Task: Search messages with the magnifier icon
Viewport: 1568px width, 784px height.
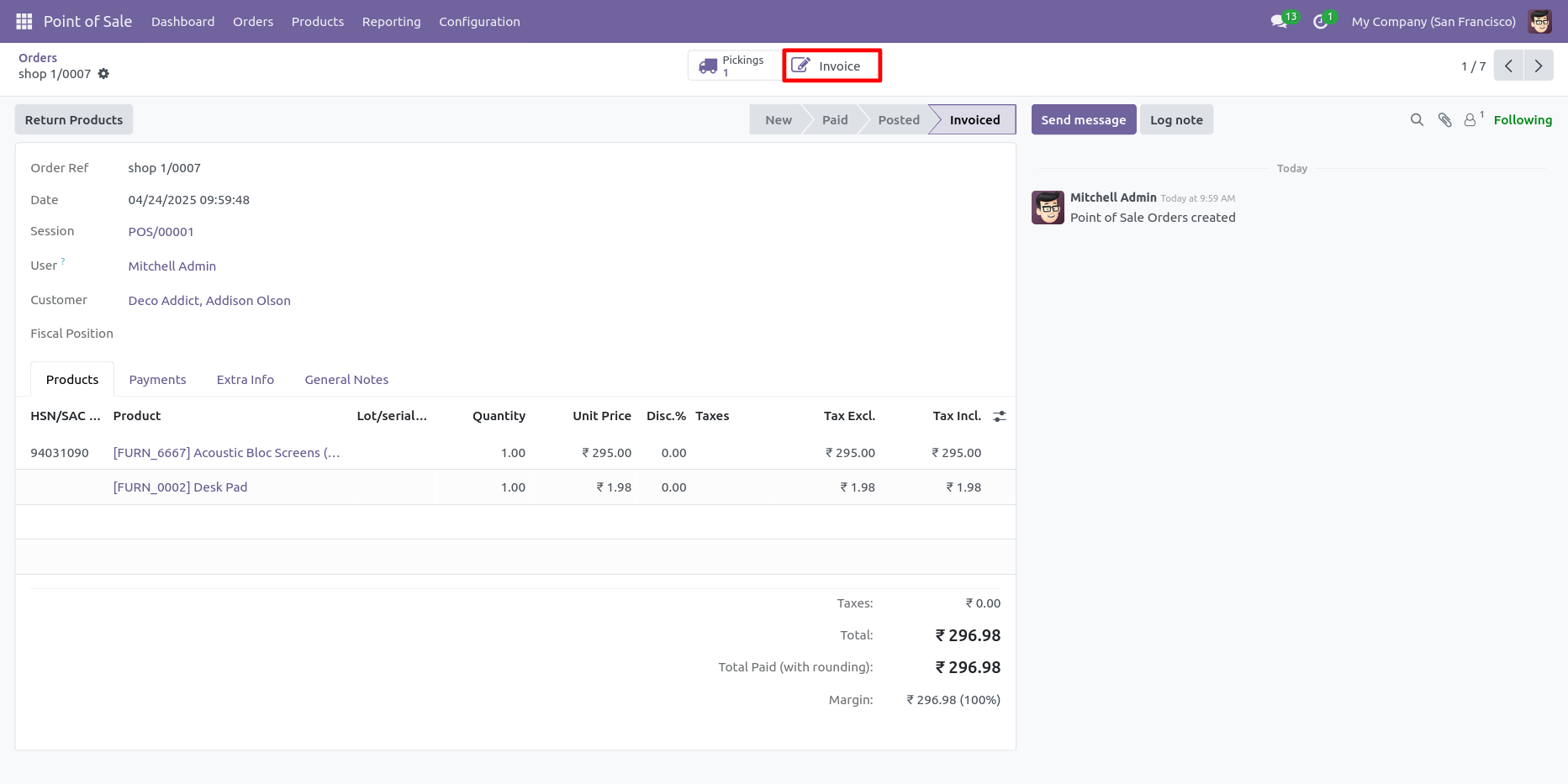Action: click(x=1417, y=120)
